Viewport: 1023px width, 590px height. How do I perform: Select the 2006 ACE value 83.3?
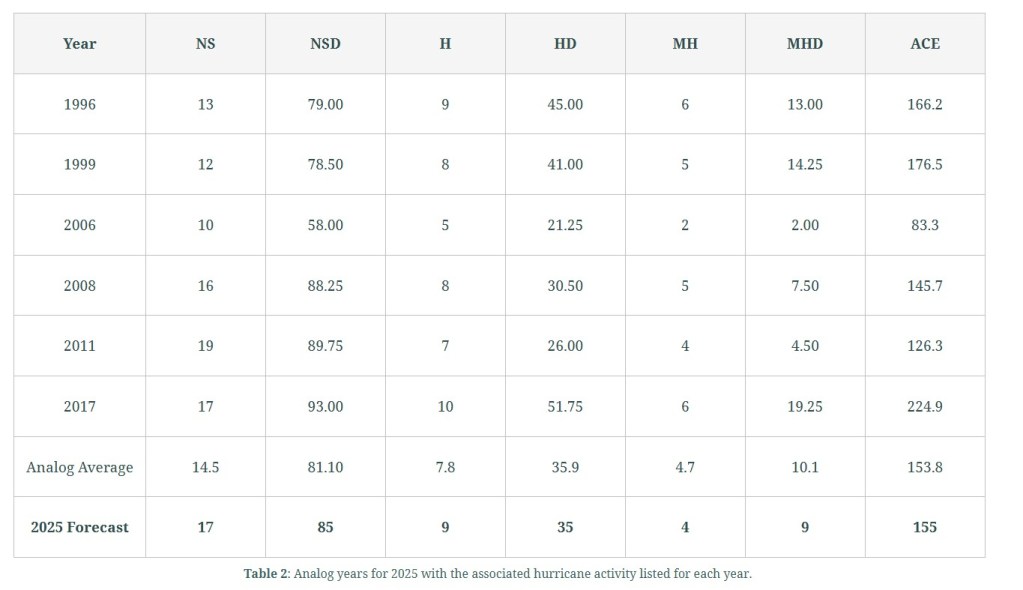[925, 225]
